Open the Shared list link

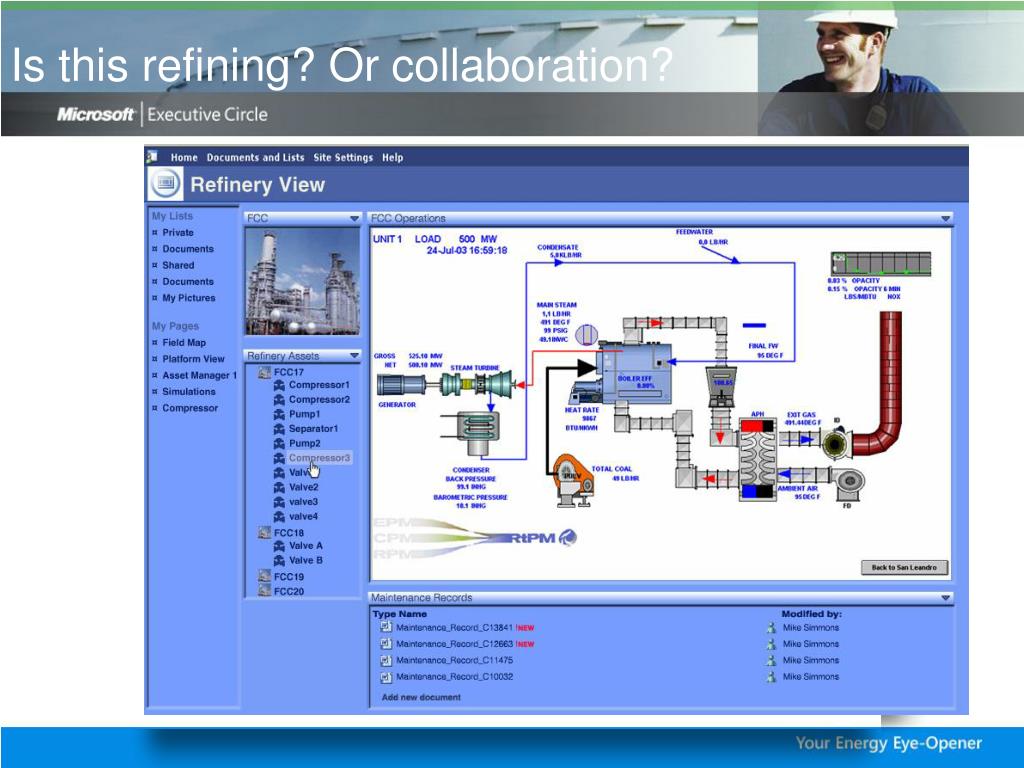(178, 265)
